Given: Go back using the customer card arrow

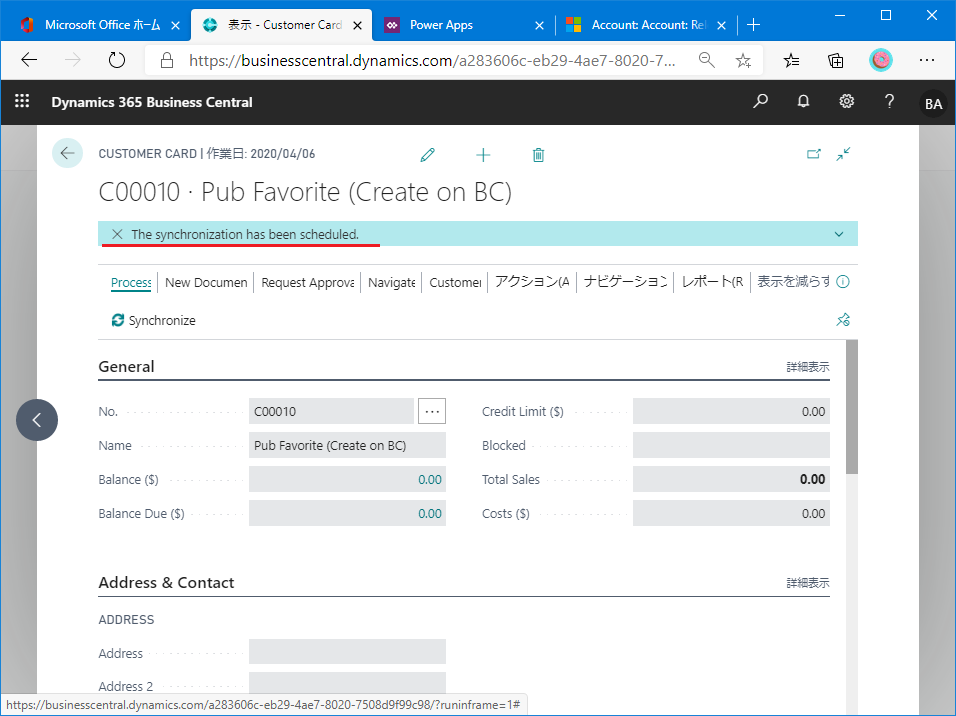Looking at the screenshot, I should [x=68, y=153].
